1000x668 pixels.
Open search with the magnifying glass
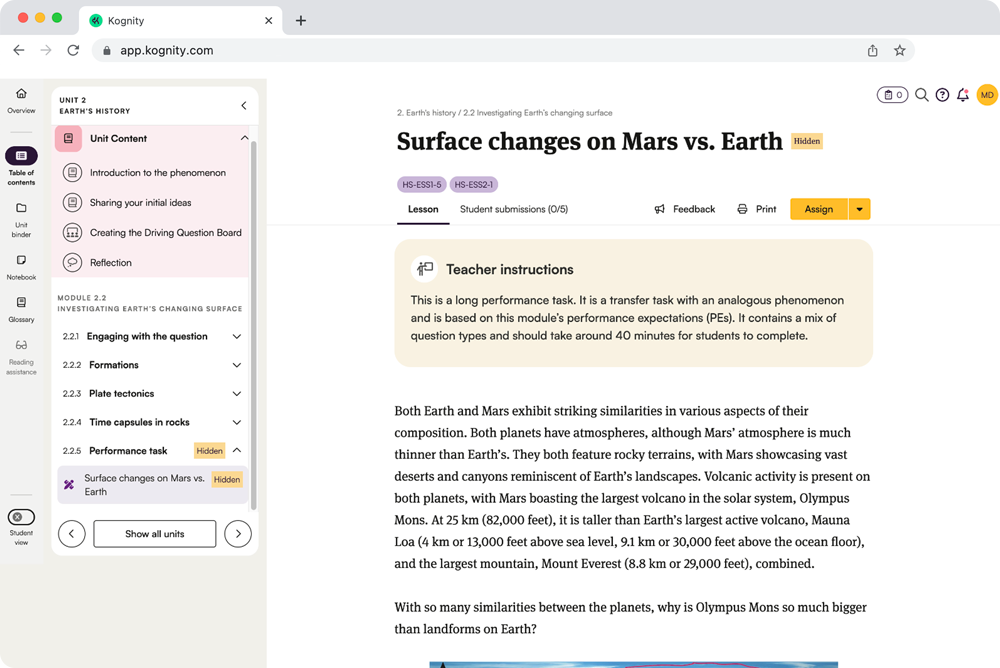click(922, 94)
